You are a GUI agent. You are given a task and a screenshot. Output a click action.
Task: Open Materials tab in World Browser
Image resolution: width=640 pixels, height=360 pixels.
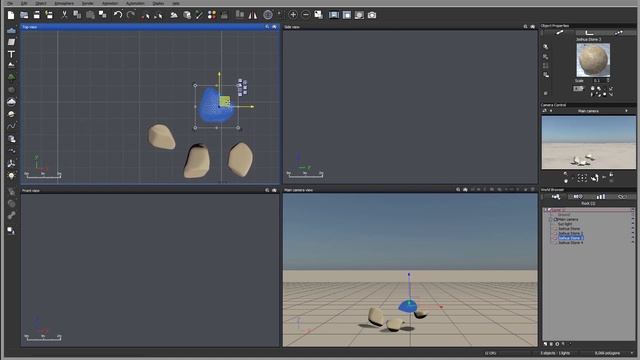pos(578,197)
